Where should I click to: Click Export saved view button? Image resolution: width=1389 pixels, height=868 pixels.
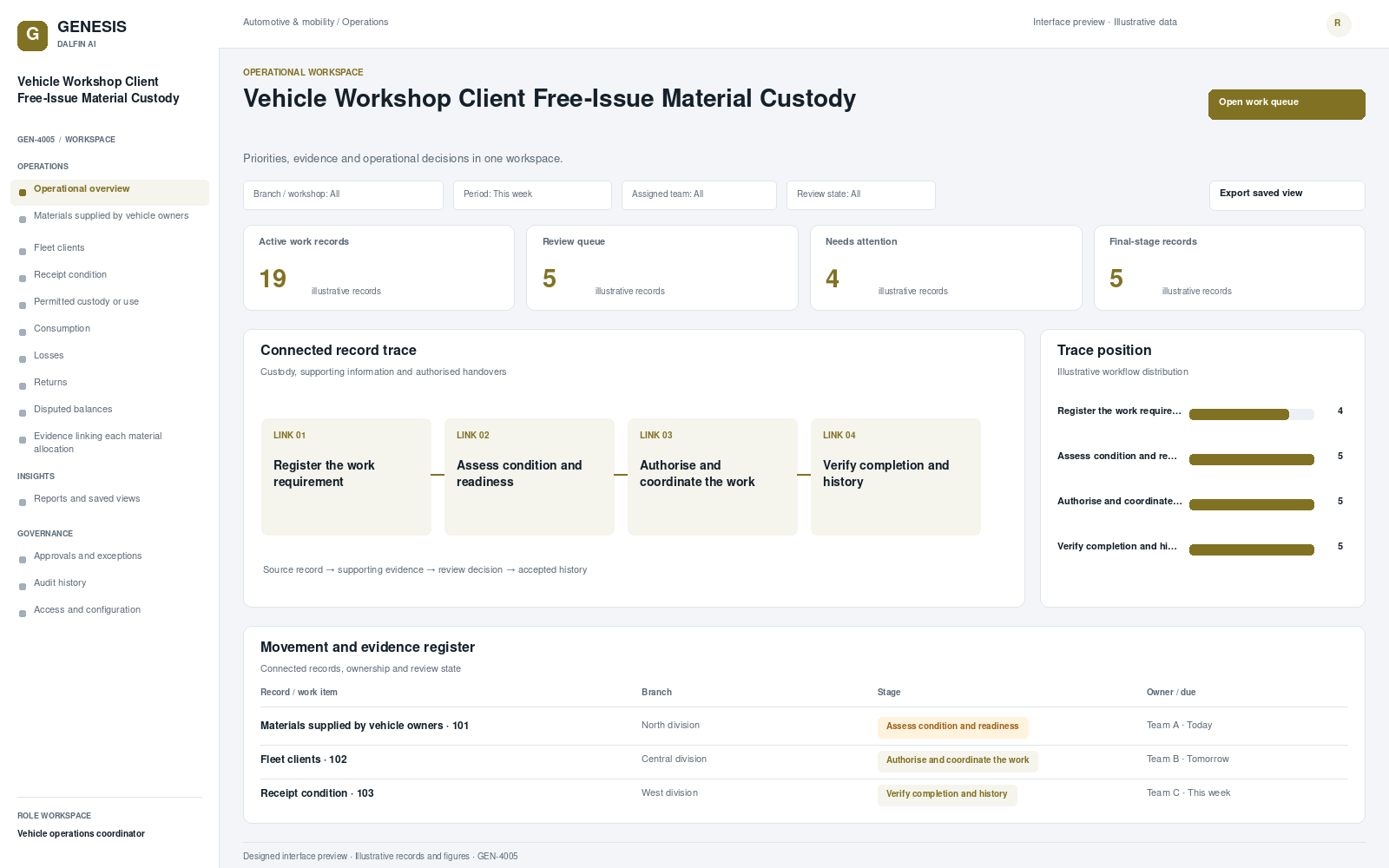coord(1287,195)
